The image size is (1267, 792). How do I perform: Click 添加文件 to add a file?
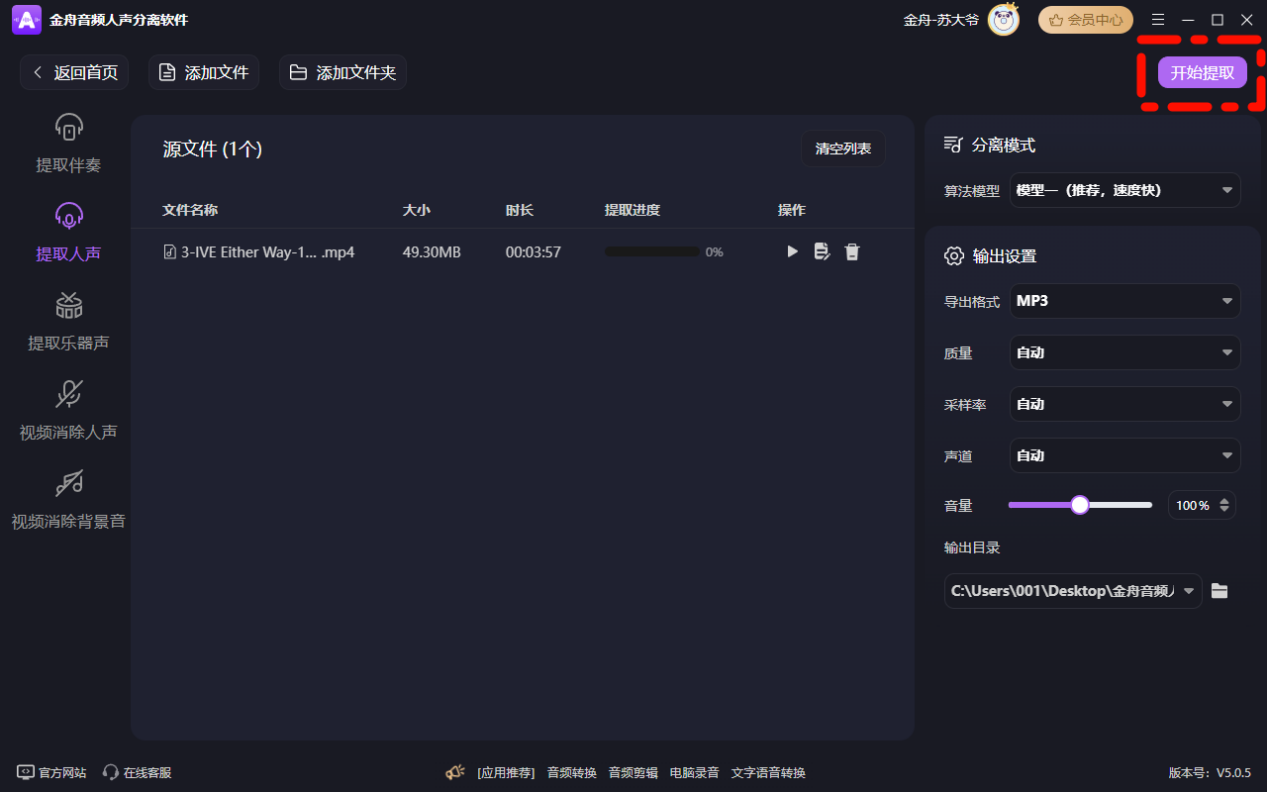click(204, 72)
